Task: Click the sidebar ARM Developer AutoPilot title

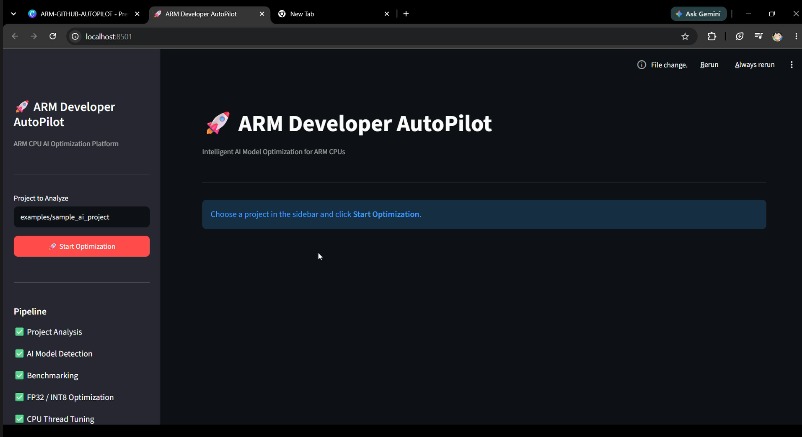Action: (x=64, y=114)
